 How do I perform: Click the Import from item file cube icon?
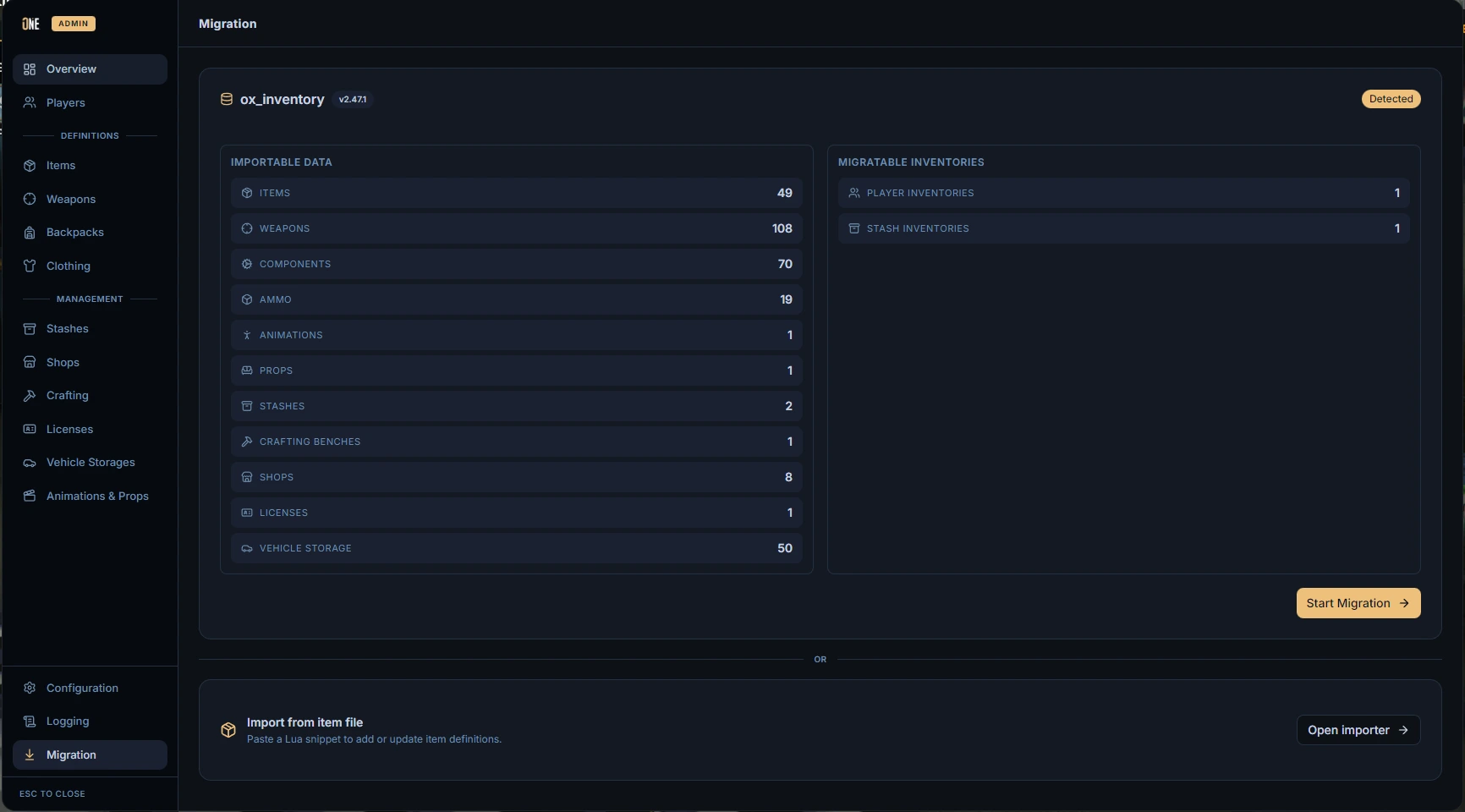(228, 730)
